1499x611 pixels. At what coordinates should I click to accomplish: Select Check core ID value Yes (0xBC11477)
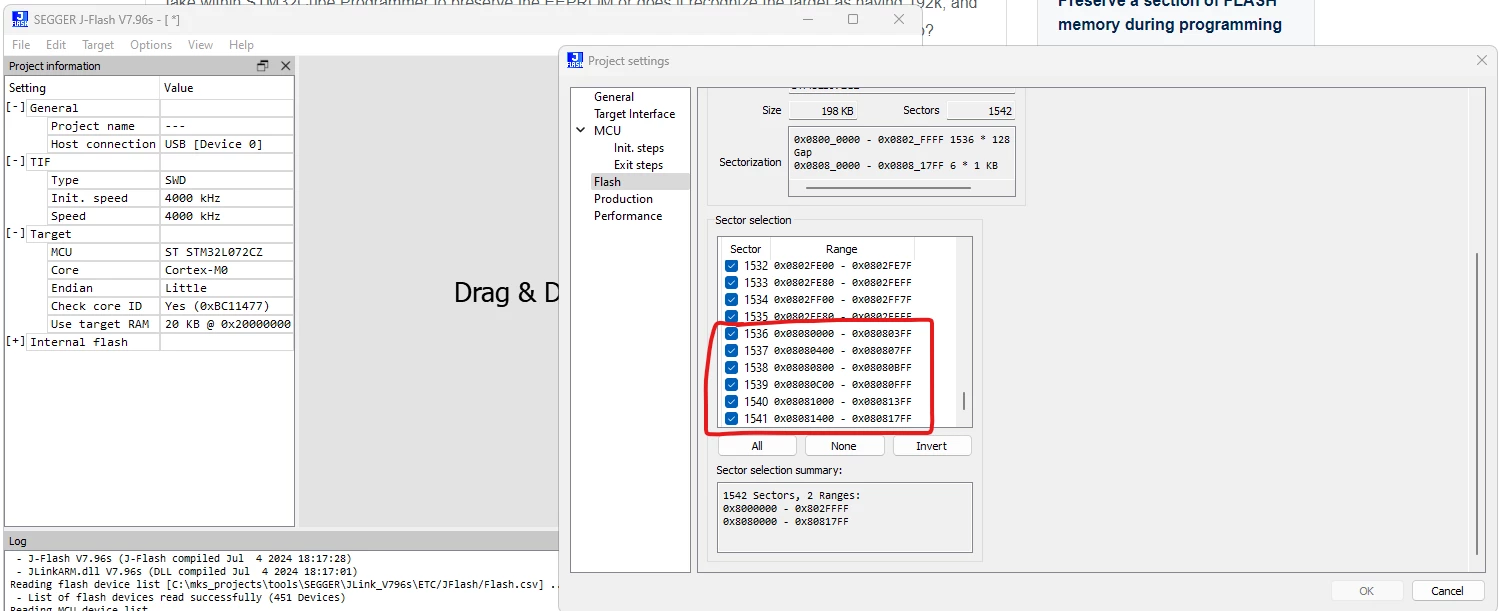click(x=227, y=306)
